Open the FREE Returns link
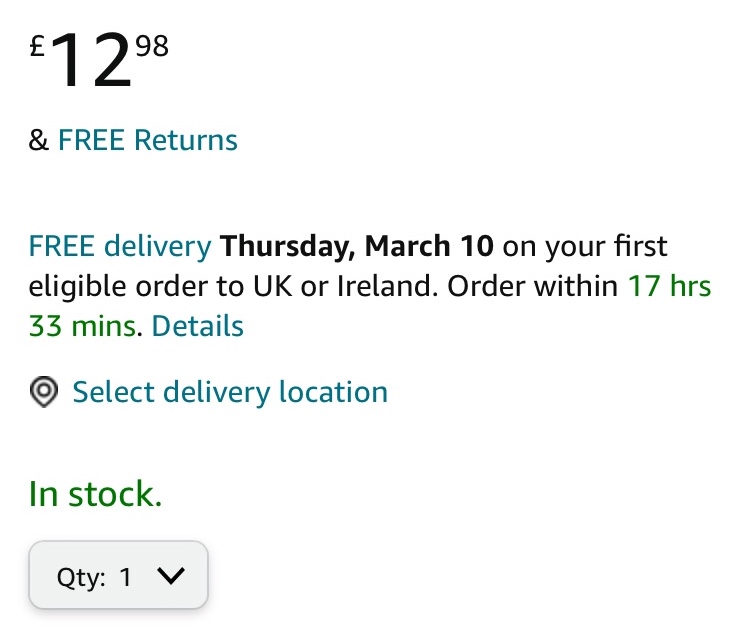Viewport: 750px width, 635px height. pyautogui.click(x=148, y=140)
